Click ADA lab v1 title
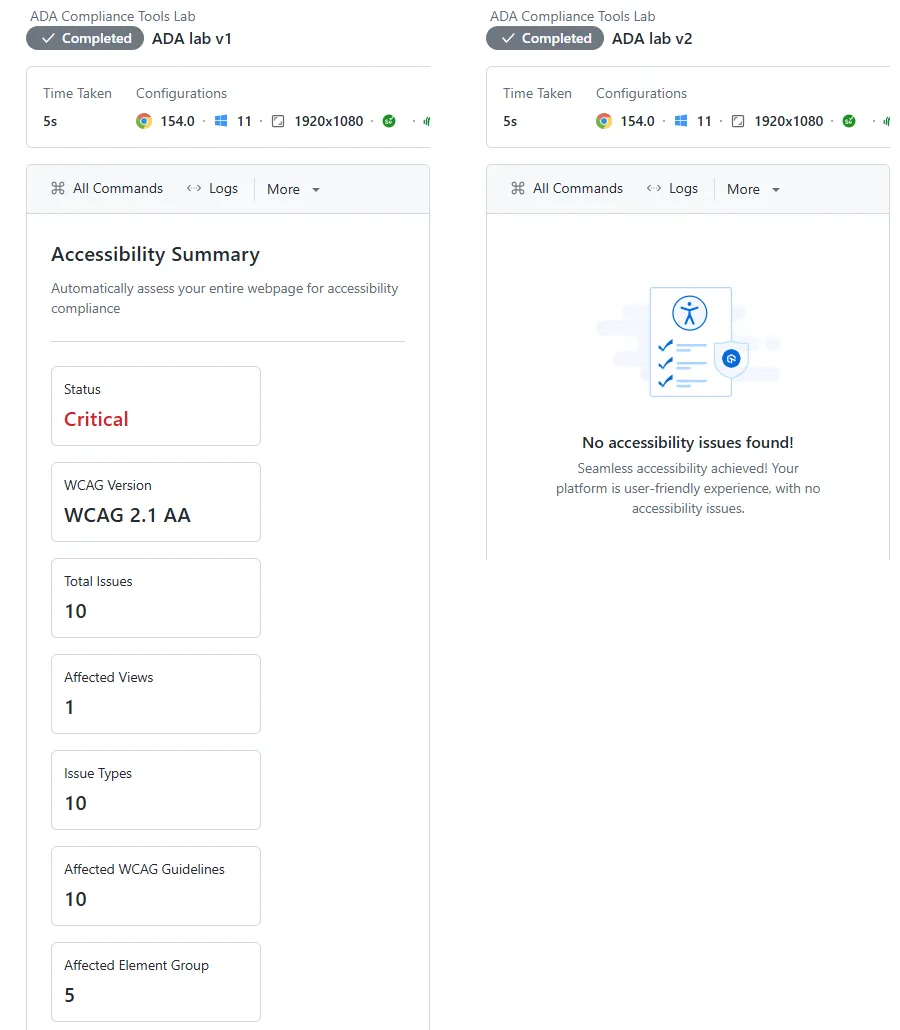This screenshot has height=1030, width=900. pos(192,39)
